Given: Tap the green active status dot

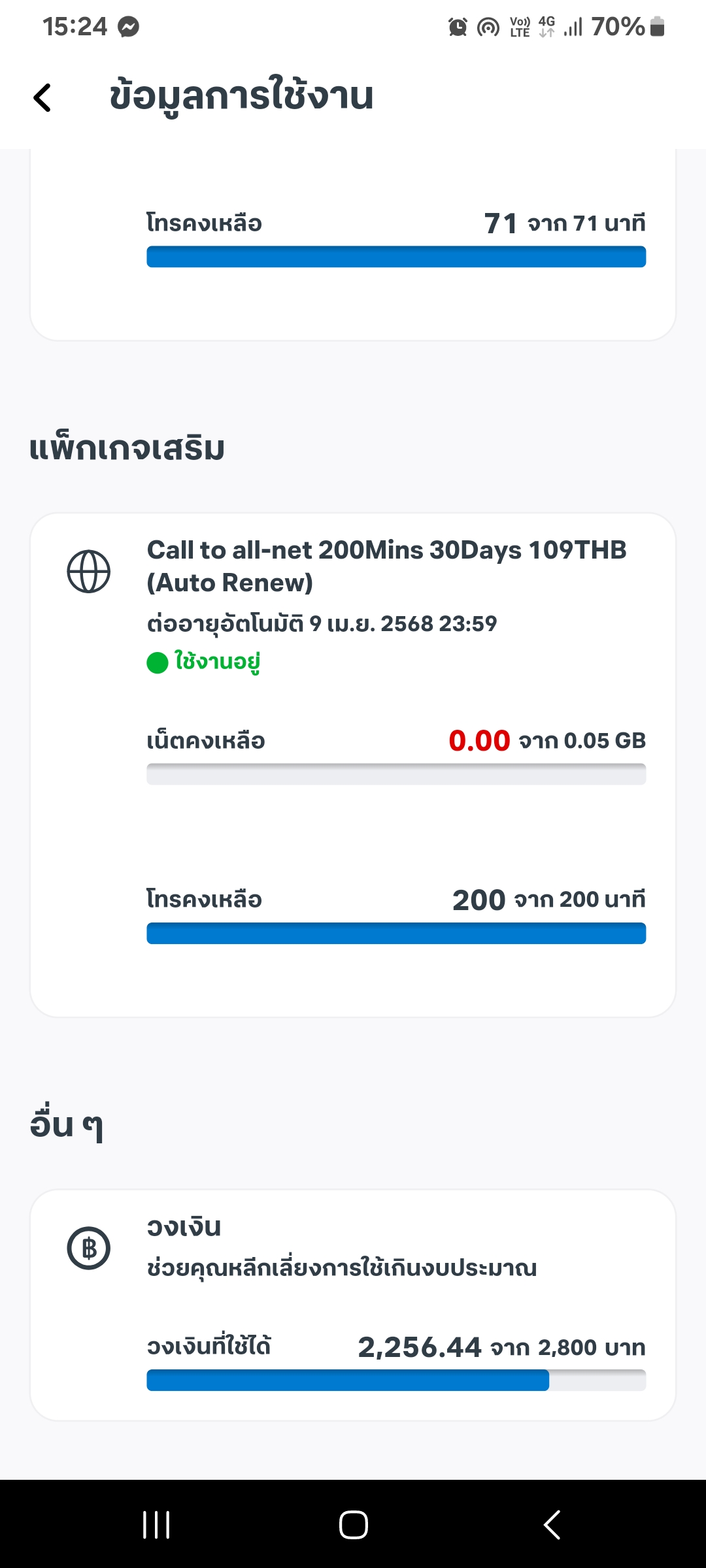Looking at the screenshot, I should click(x=158, y=662).
